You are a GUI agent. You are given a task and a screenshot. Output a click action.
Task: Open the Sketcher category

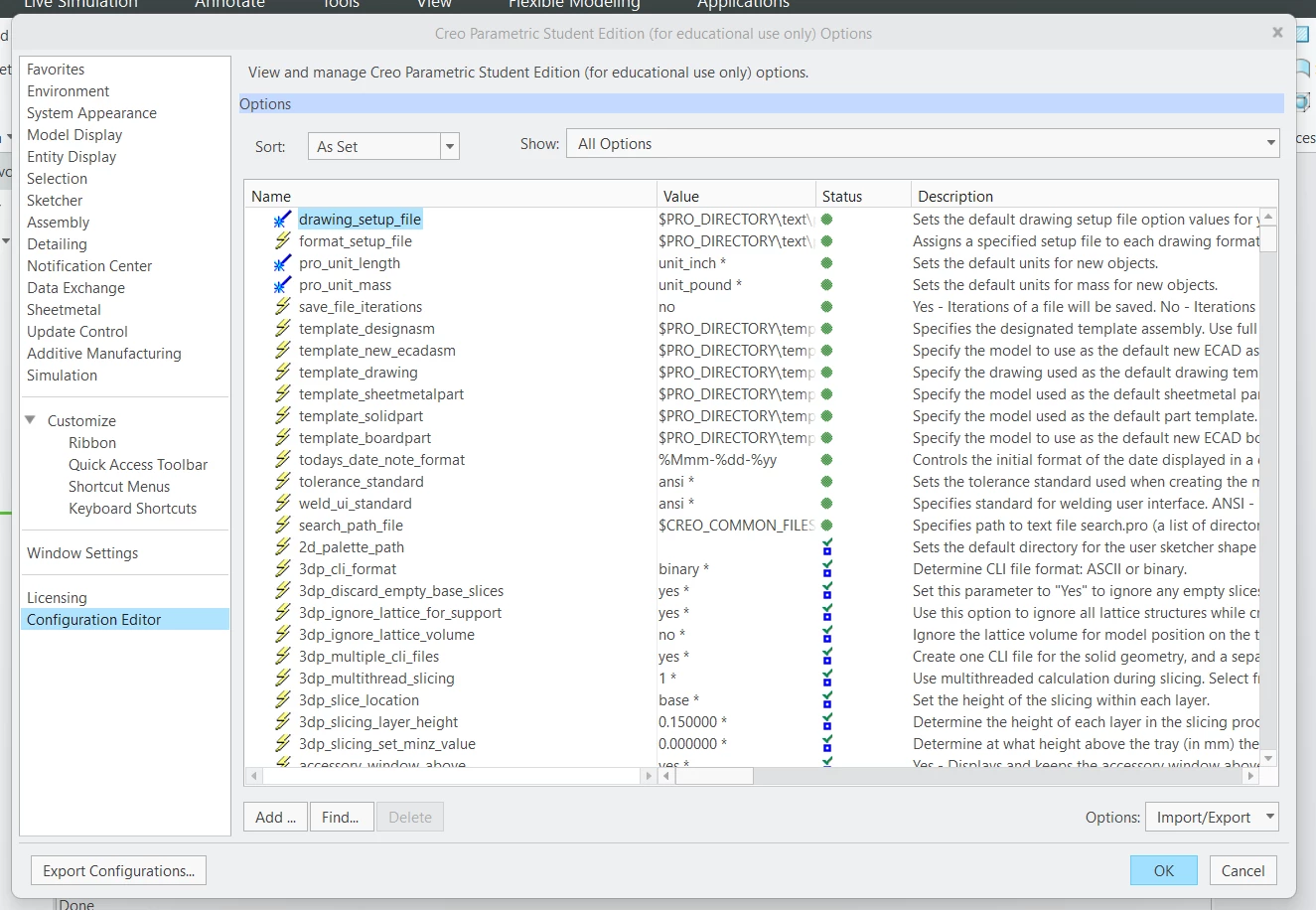(x=55, y=201)
